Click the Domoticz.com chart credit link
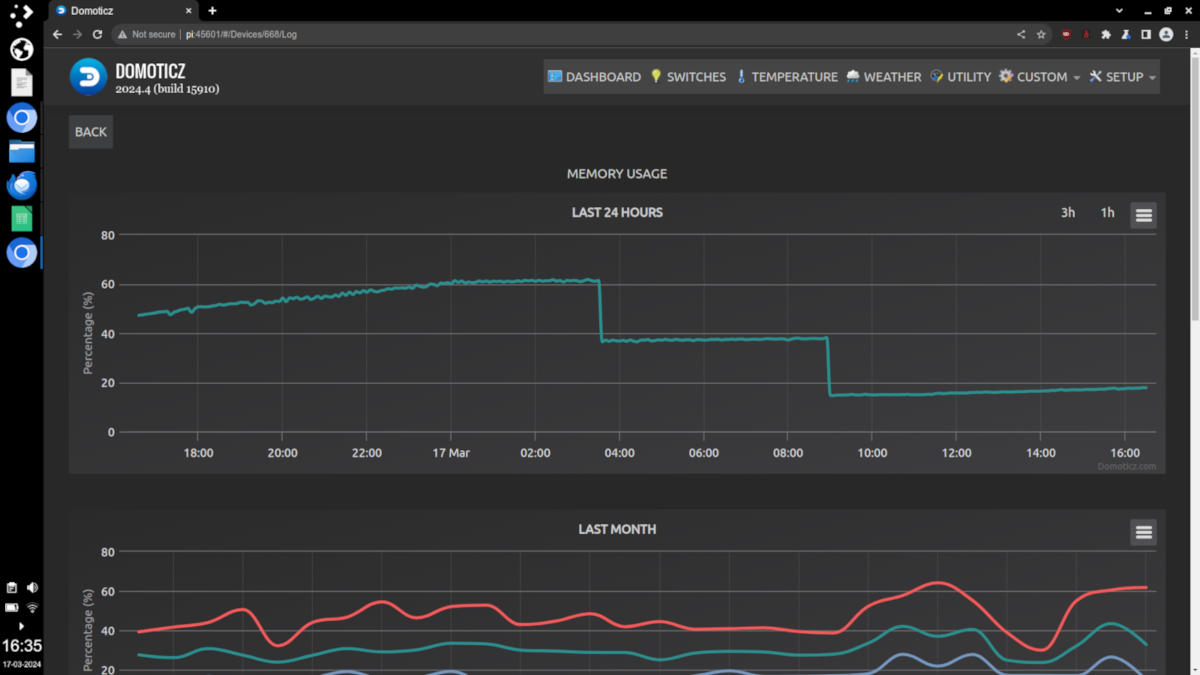Image resolution: width=1200 pixels, height=675 pixels. [x=1126, y=466]
